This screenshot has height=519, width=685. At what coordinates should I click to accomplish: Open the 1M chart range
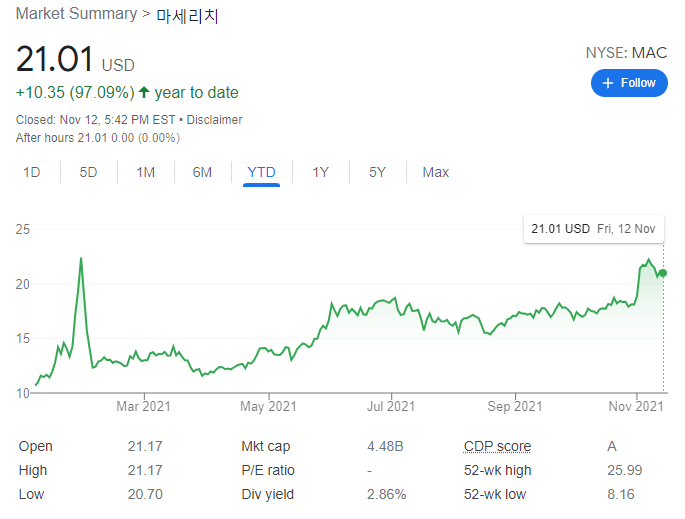[145, 172]
